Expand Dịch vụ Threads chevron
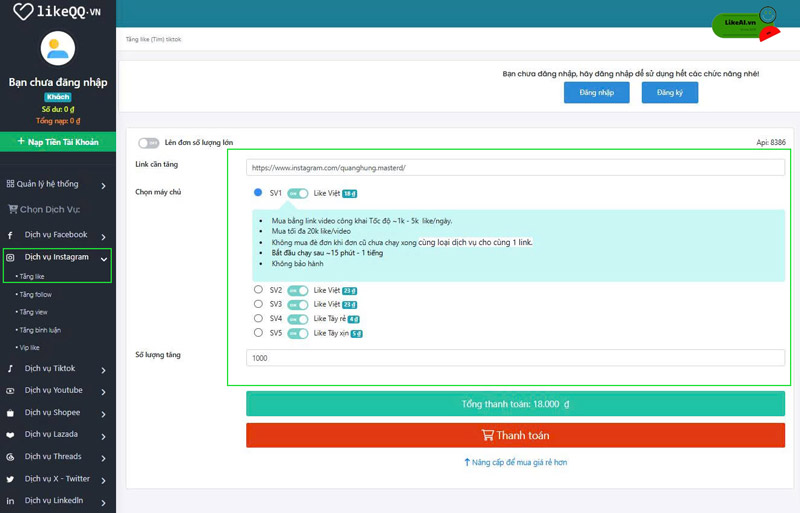This screenshot has height=513, width=800. 104,458
